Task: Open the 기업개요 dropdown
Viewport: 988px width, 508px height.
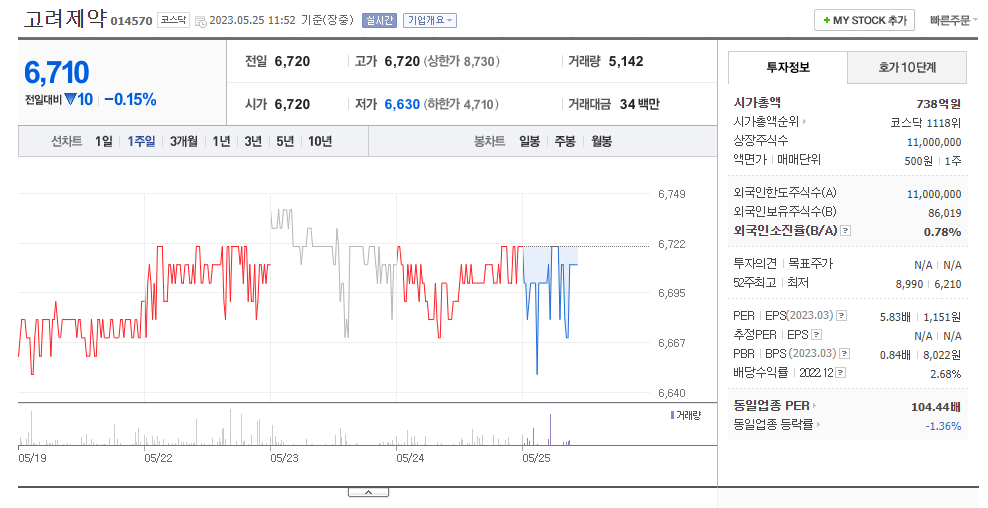Action: 430,20
